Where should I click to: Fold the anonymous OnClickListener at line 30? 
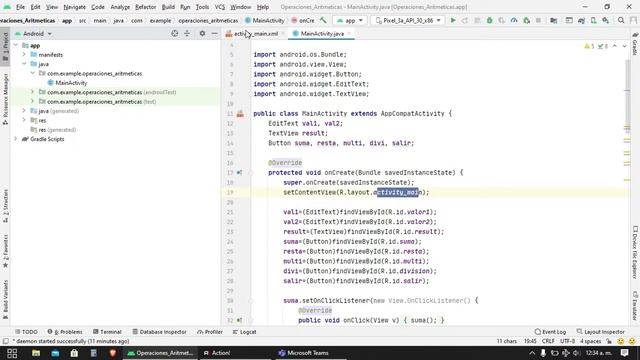pyautogui.click(x=251, y=301)
